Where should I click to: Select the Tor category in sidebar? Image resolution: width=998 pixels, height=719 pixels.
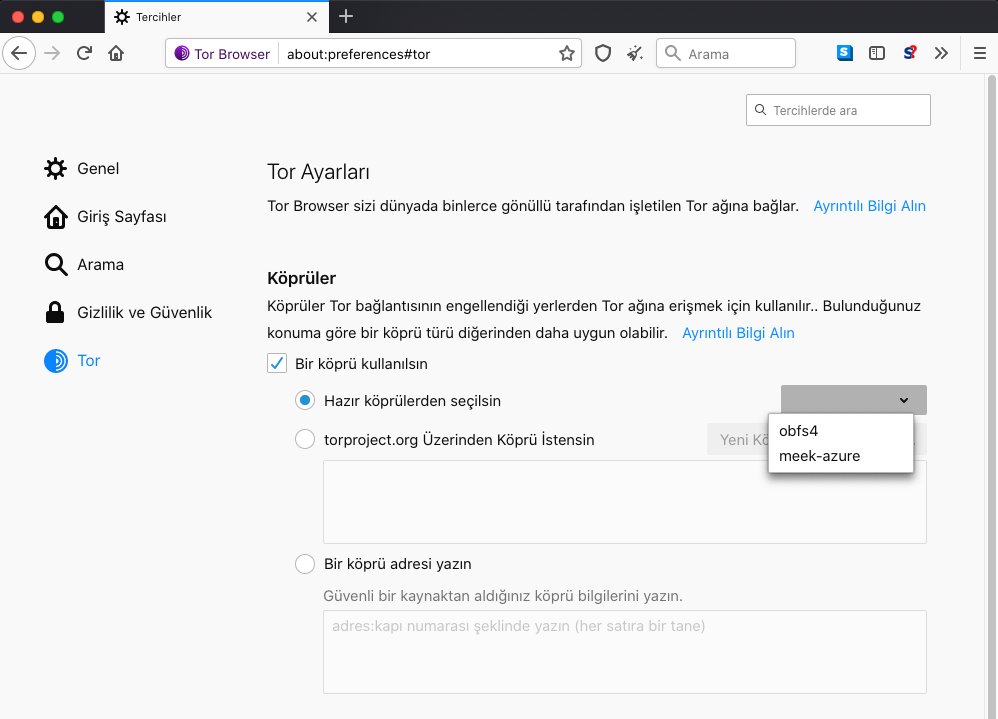[72, 361]
